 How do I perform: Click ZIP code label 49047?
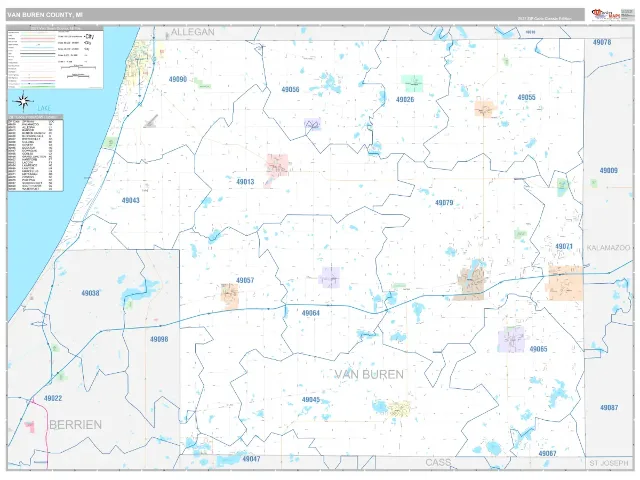click(251, 459)
